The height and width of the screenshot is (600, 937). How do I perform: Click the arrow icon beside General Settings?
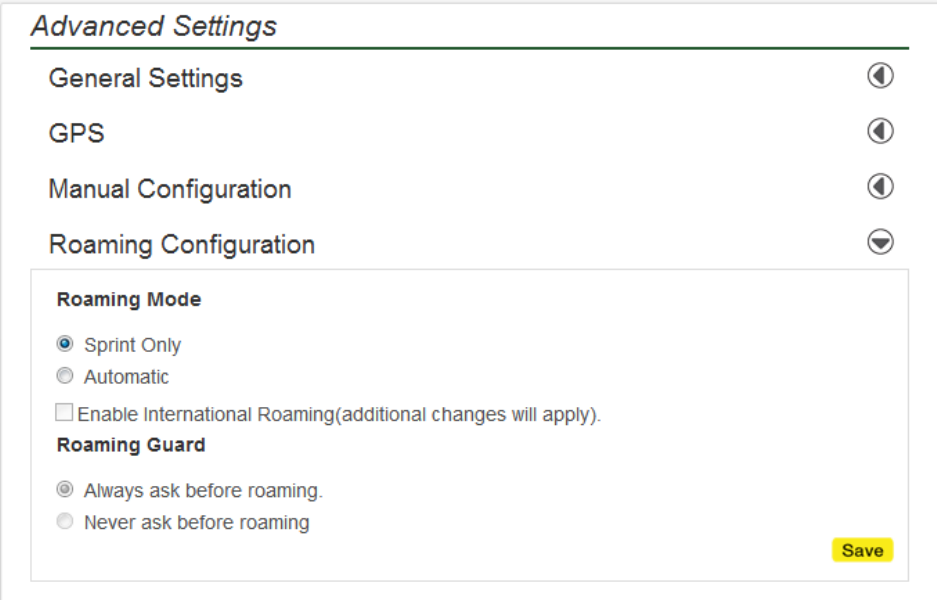pos(880,76)
